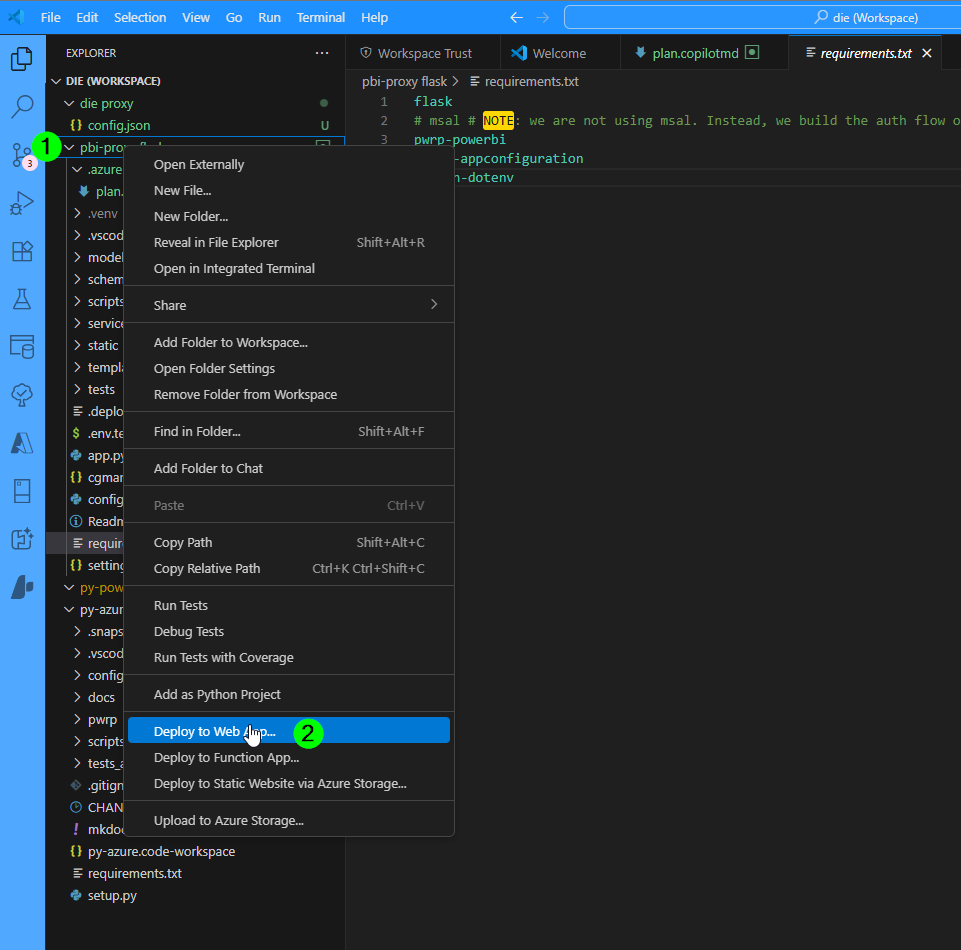Viewport: 961px width, 950px height.
Task: Switch to the Welcome tab
Action: [x=560, y=53]
